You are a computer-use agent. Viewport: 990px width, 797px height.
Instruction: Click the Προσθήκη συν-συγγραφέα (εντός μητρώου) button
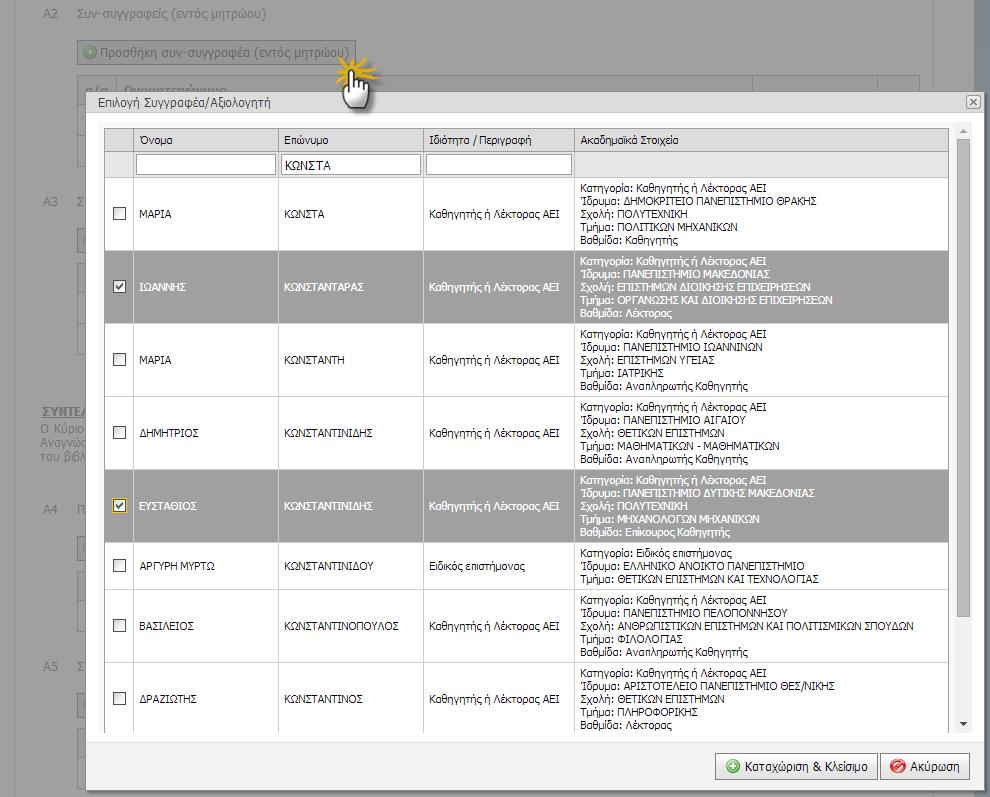[x=217, y=52]
